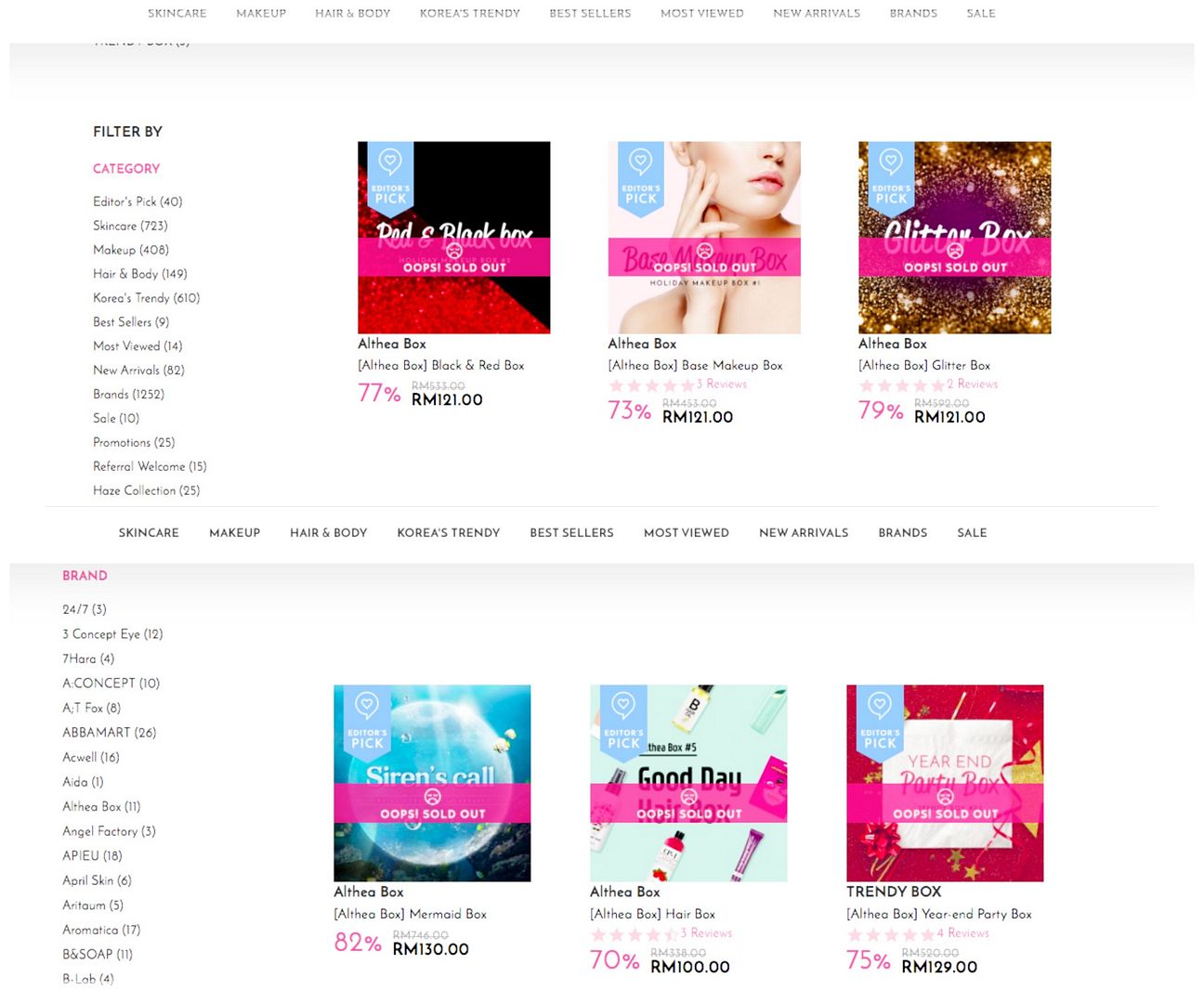Open SALE in the top navigation bar
Viewport: 1204px width, 1003px height.
point(981,13)
